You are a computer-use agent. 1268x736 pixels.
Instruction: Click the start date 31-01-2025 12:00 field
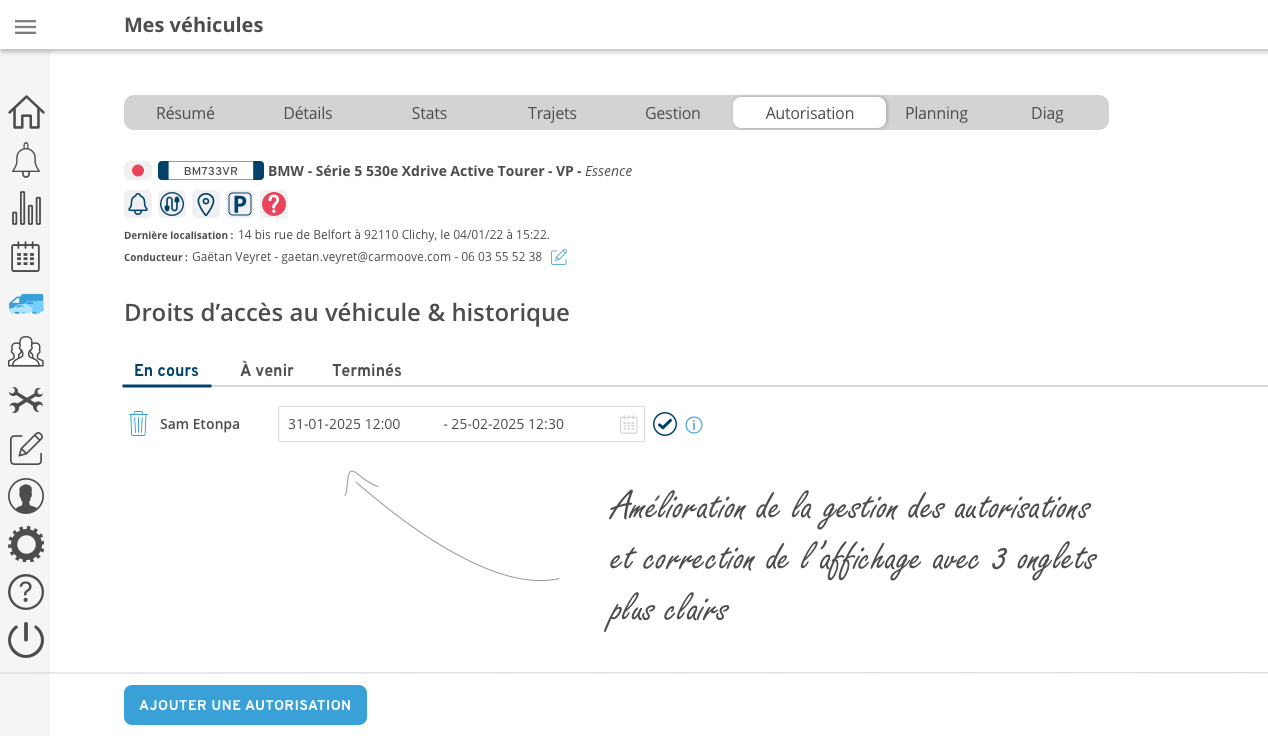344,424
